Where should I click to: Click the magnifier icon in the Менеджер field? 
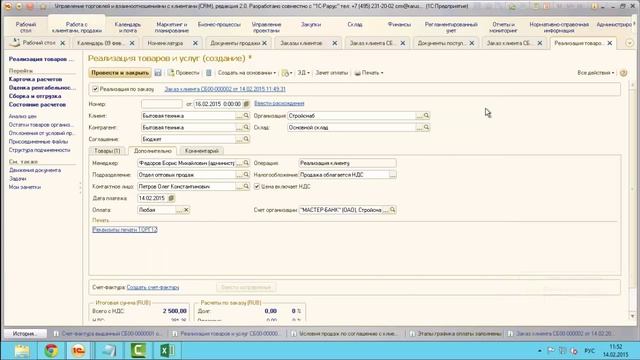pos(246,163)
